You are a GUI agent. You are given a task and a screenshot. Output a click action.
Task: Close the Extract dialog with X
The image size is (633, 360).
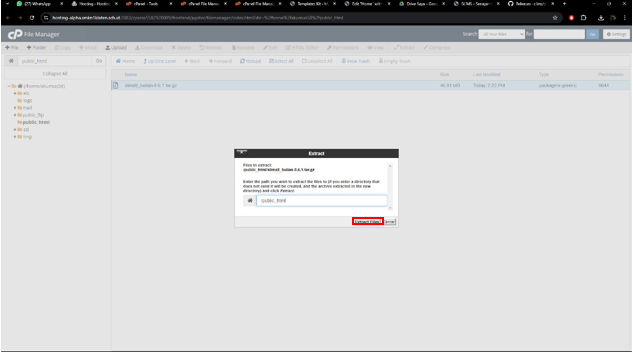pyautogui.click(x=242, y=153)
